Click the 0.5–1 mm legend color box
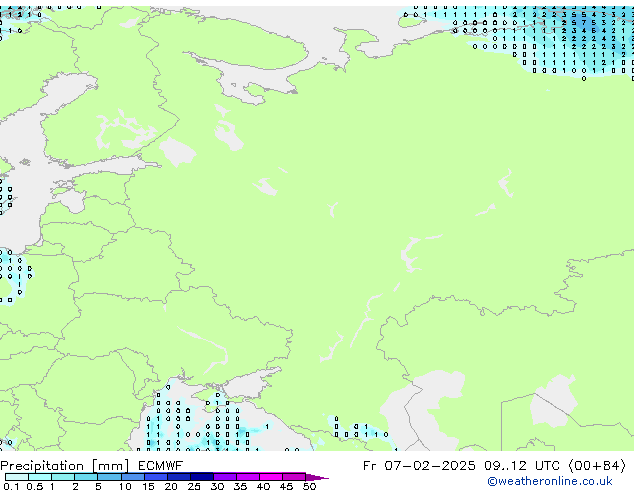This screenshot has height=490, width=634. coord(40,477)
